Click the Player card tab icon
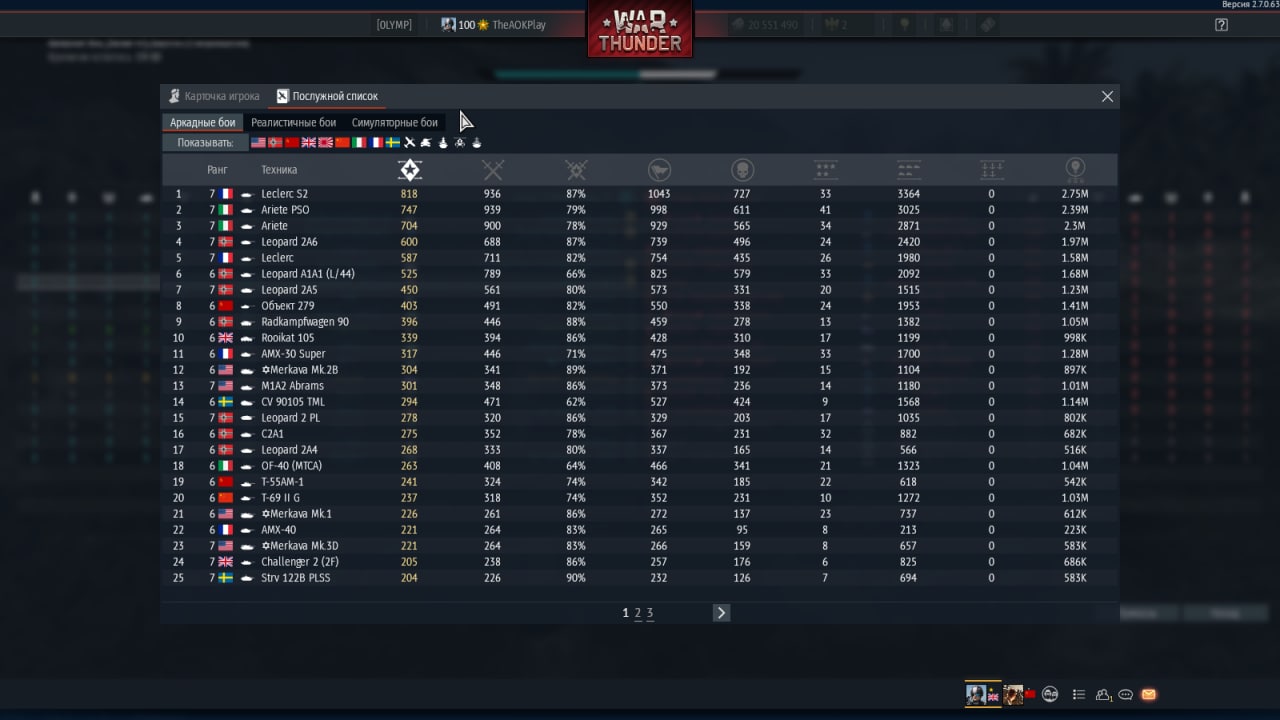This screenshot has height=720, width=1280. (174, 96)
